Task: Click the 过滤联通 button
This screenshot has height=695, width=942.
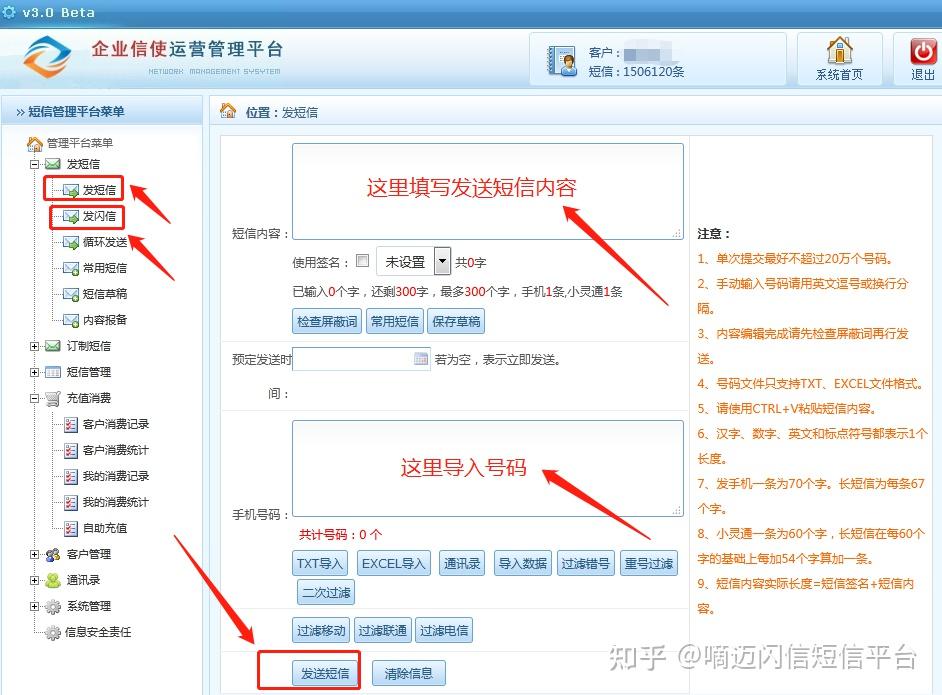Action: click(x=383, y=631)
